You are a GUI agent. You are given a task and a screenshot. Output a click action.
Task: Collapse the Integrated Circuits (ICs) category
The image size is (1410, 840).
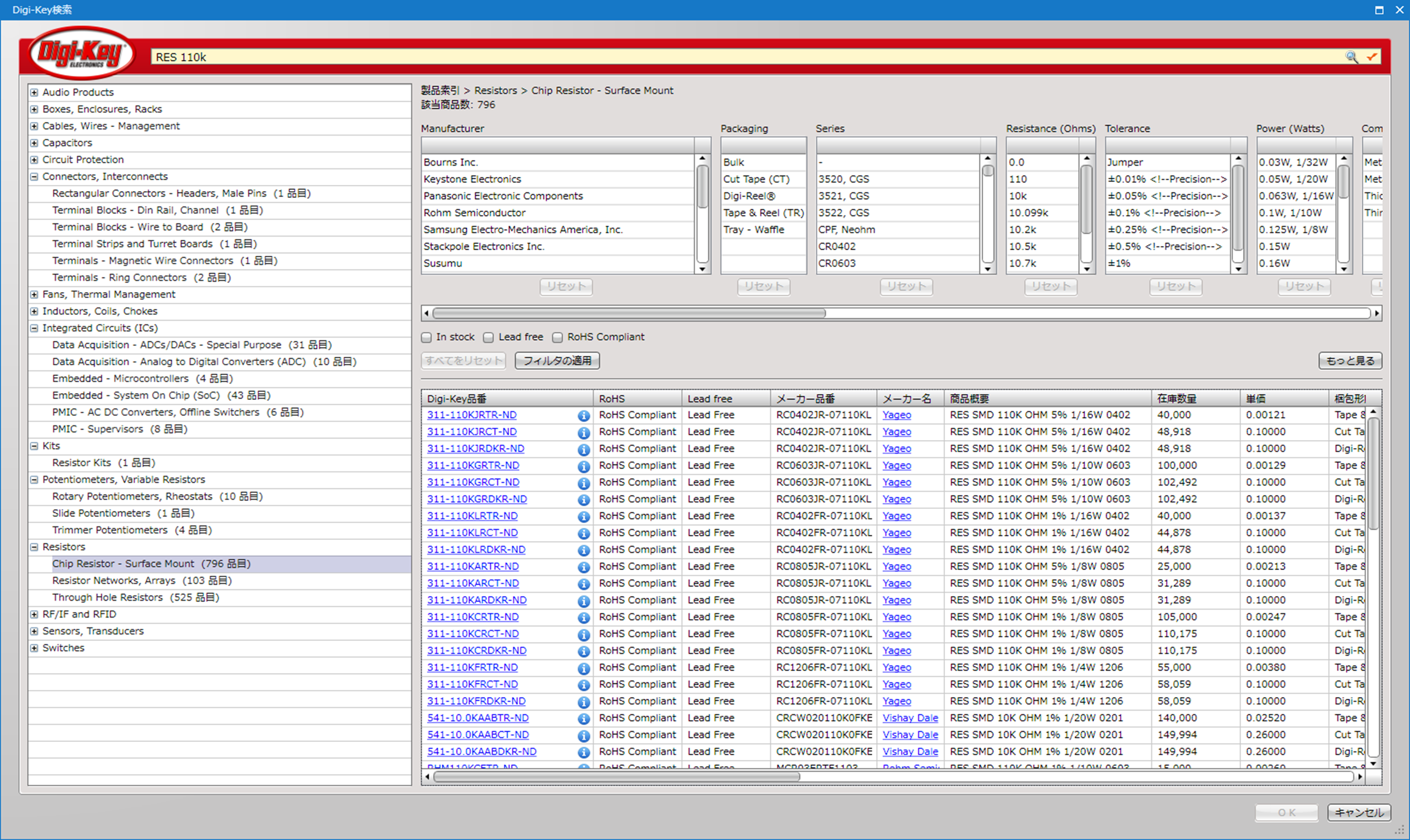tap(35, 328)
